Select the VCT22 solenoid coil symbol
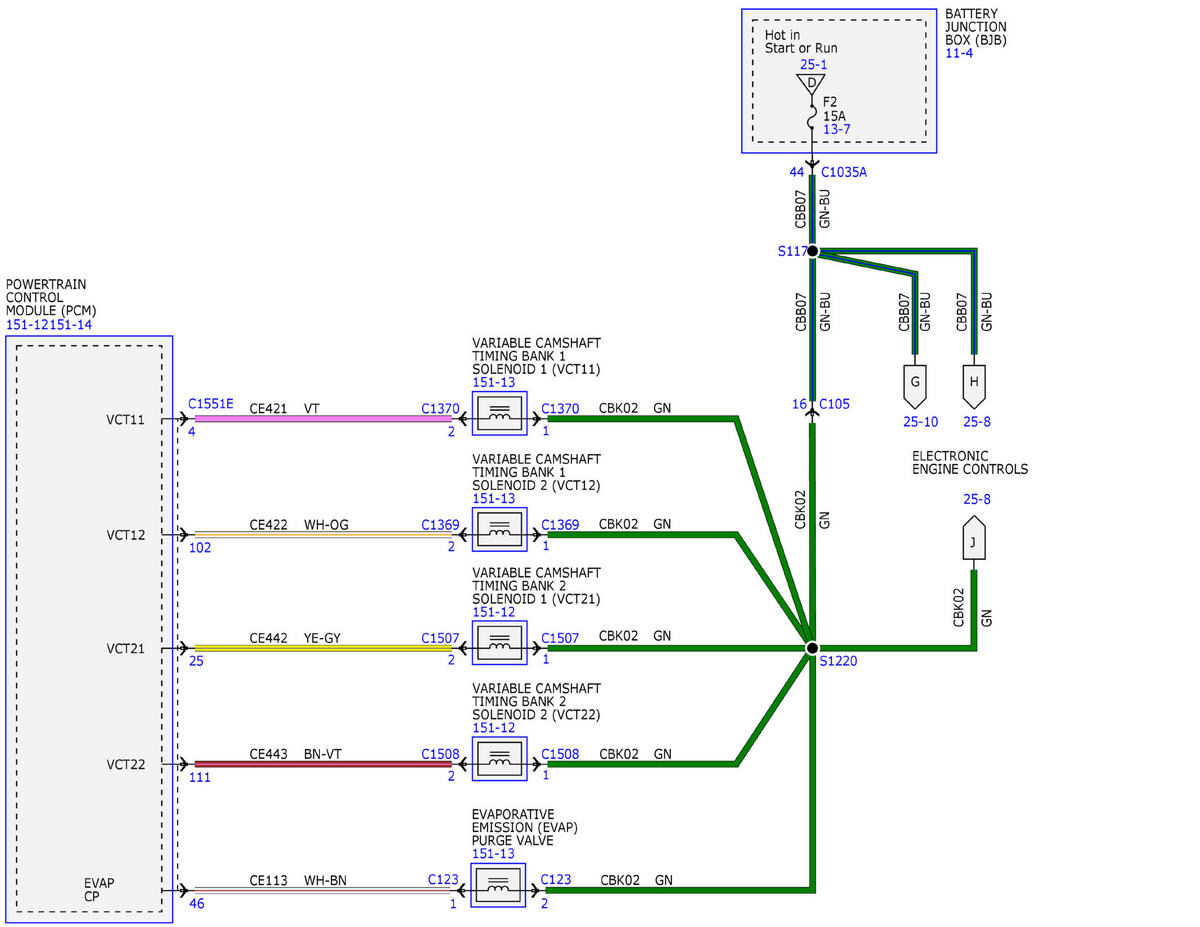The width and height of the screenshot is (1200, 927). tap(499, 759)
